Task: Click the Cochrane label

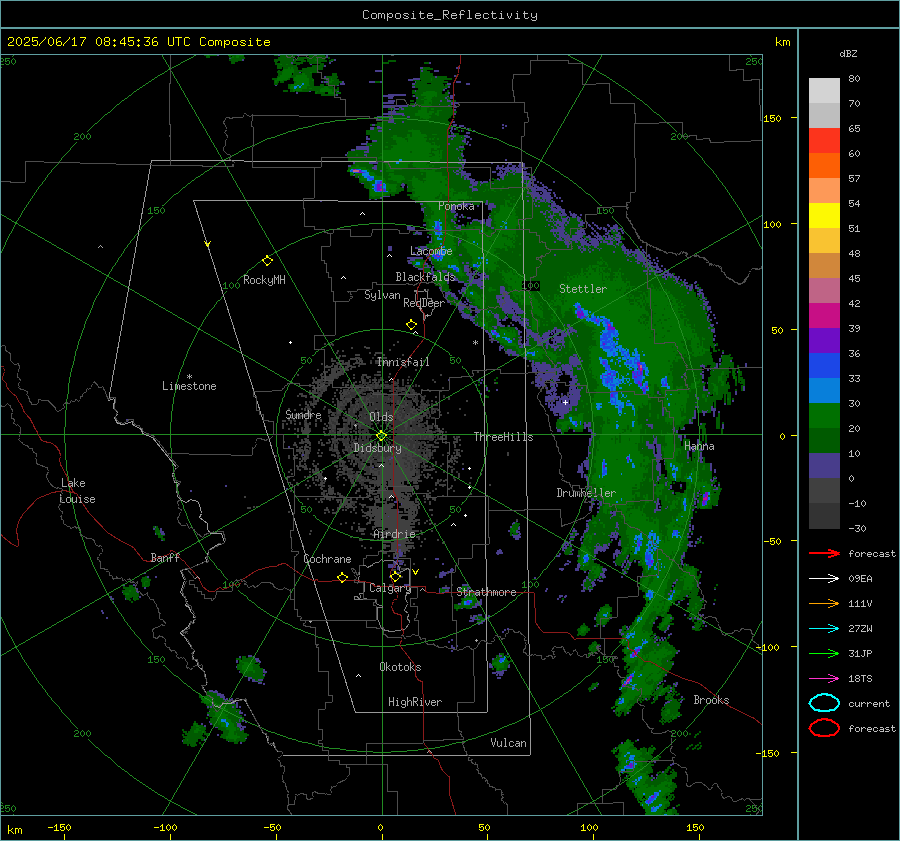Action: pos(327,559)
